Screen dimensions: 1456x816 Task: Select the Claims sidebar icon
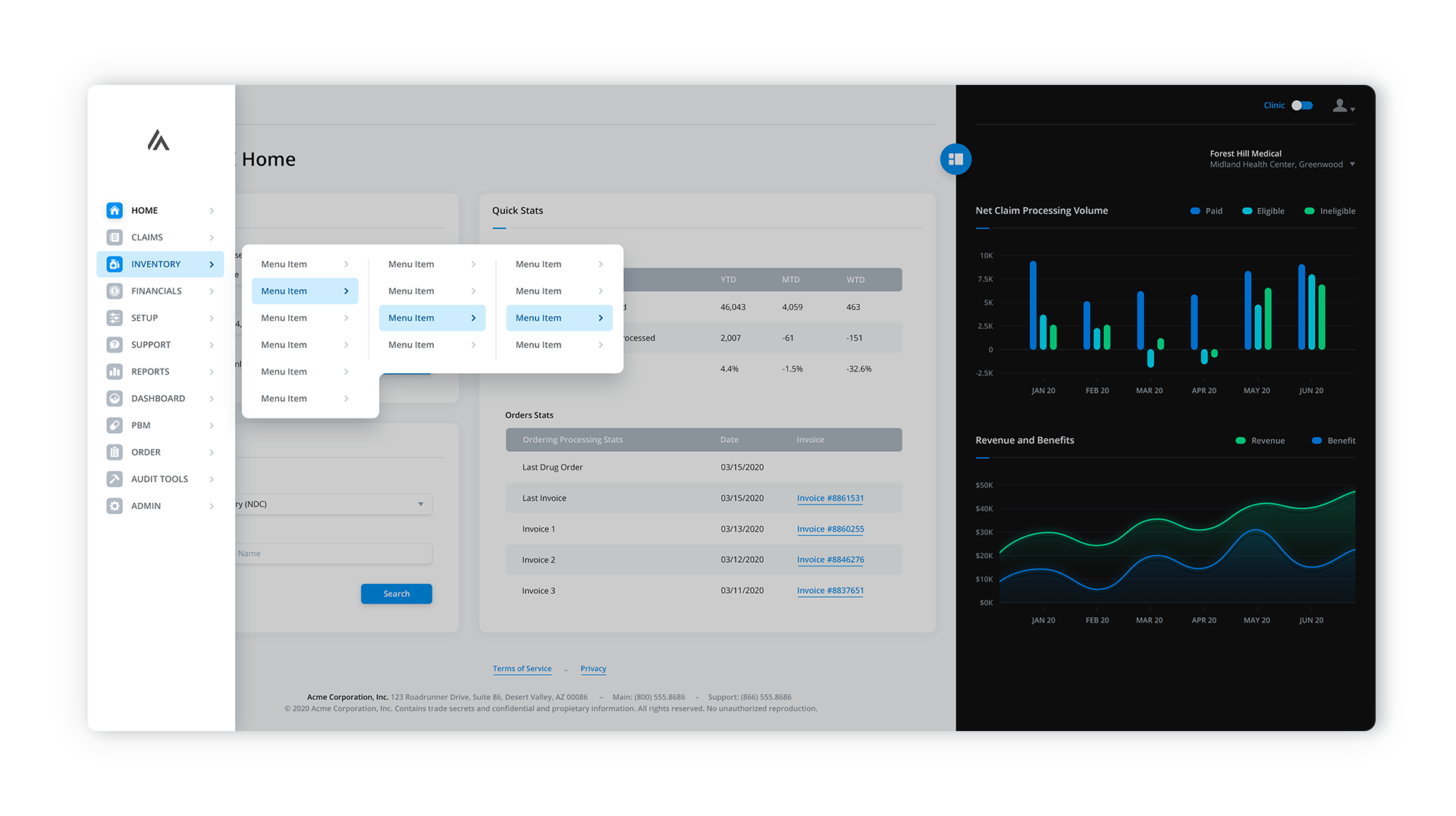tap(115, 237)
